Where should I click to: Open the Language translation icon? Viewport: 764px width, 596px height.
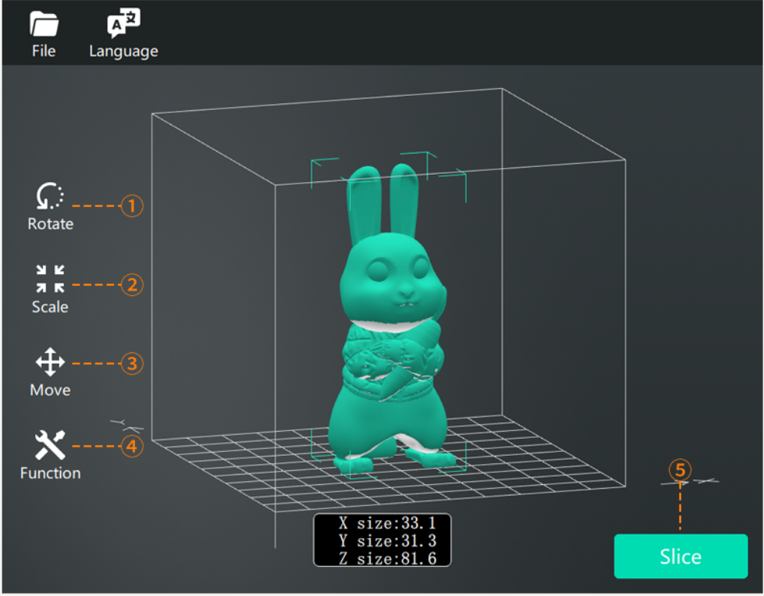(123, 22)
